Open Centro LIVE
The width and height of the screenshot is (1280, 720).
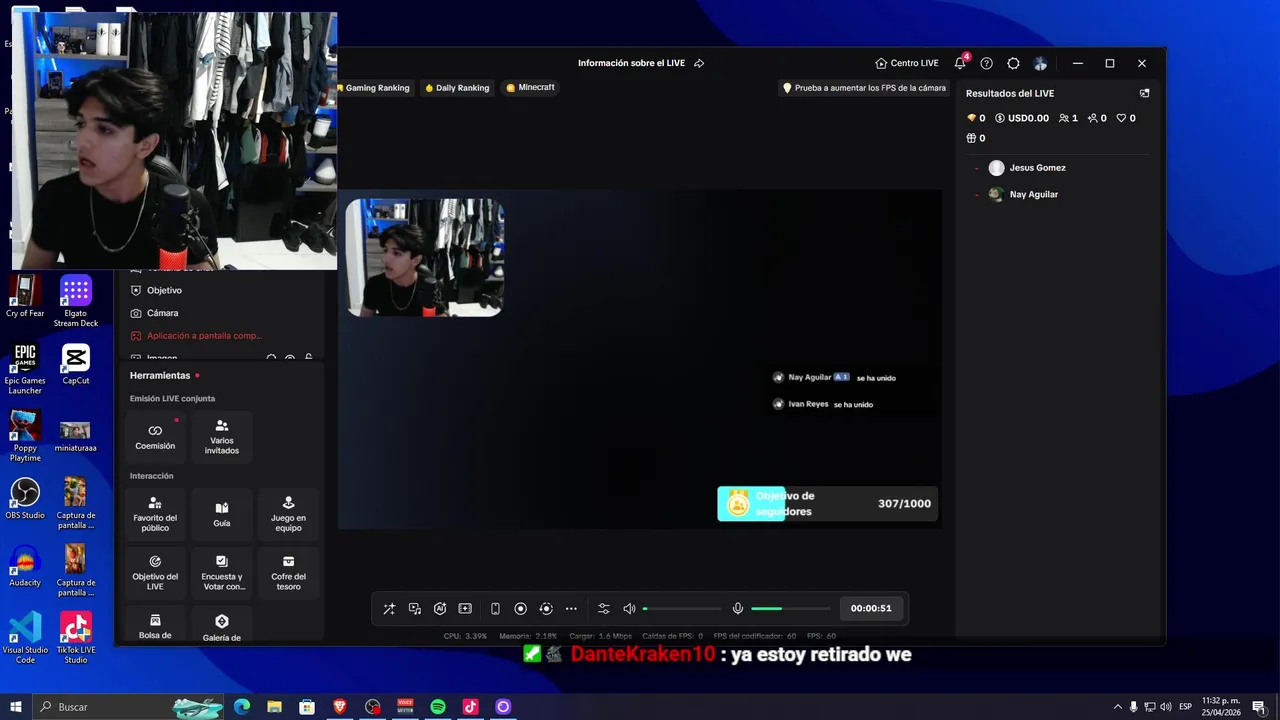[x=907, y=63]
